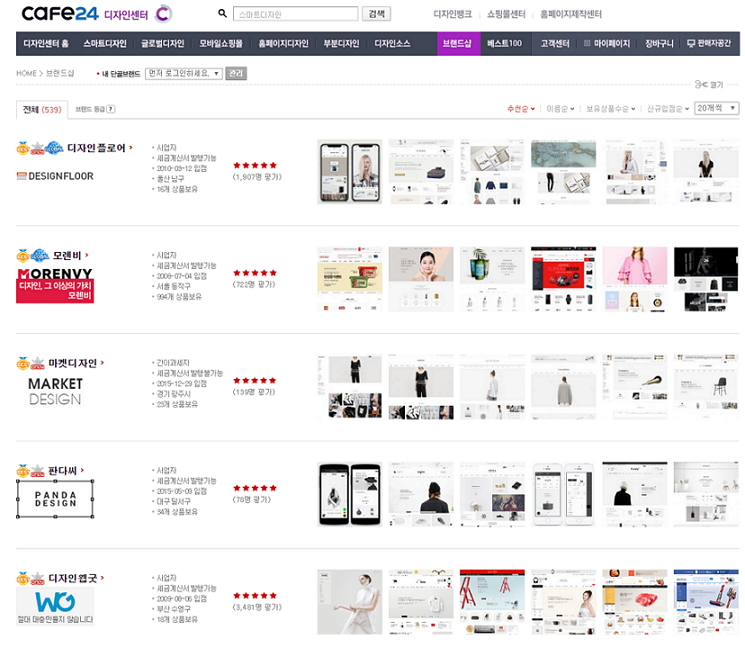Open 디자인웹굿 red ladder thumbnail

[x=492, y=602]
